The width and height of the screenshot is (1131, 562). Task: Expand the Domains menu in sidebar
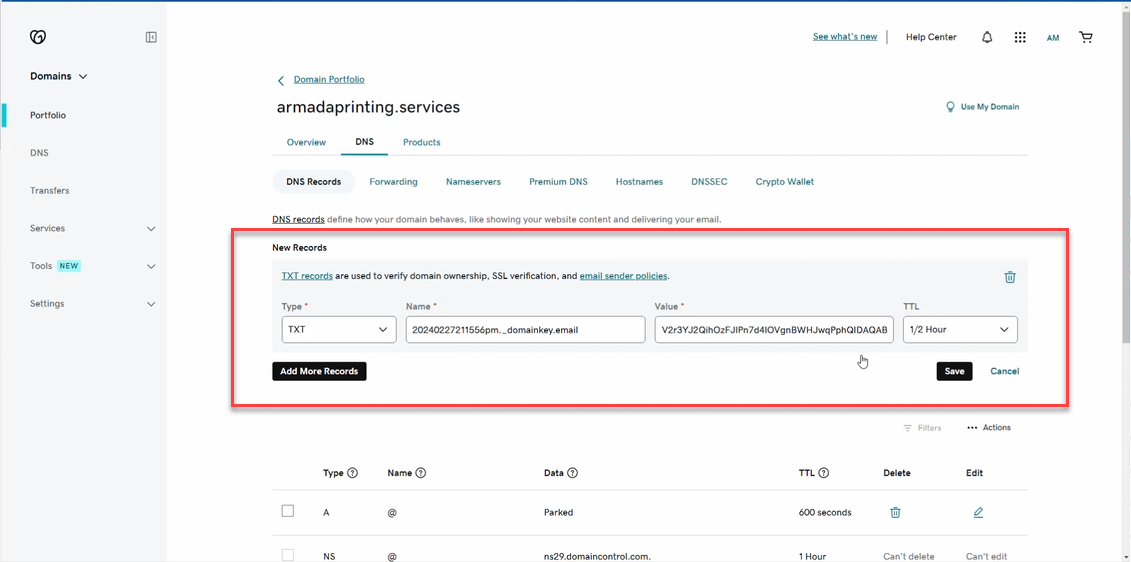tap(58, 76)
